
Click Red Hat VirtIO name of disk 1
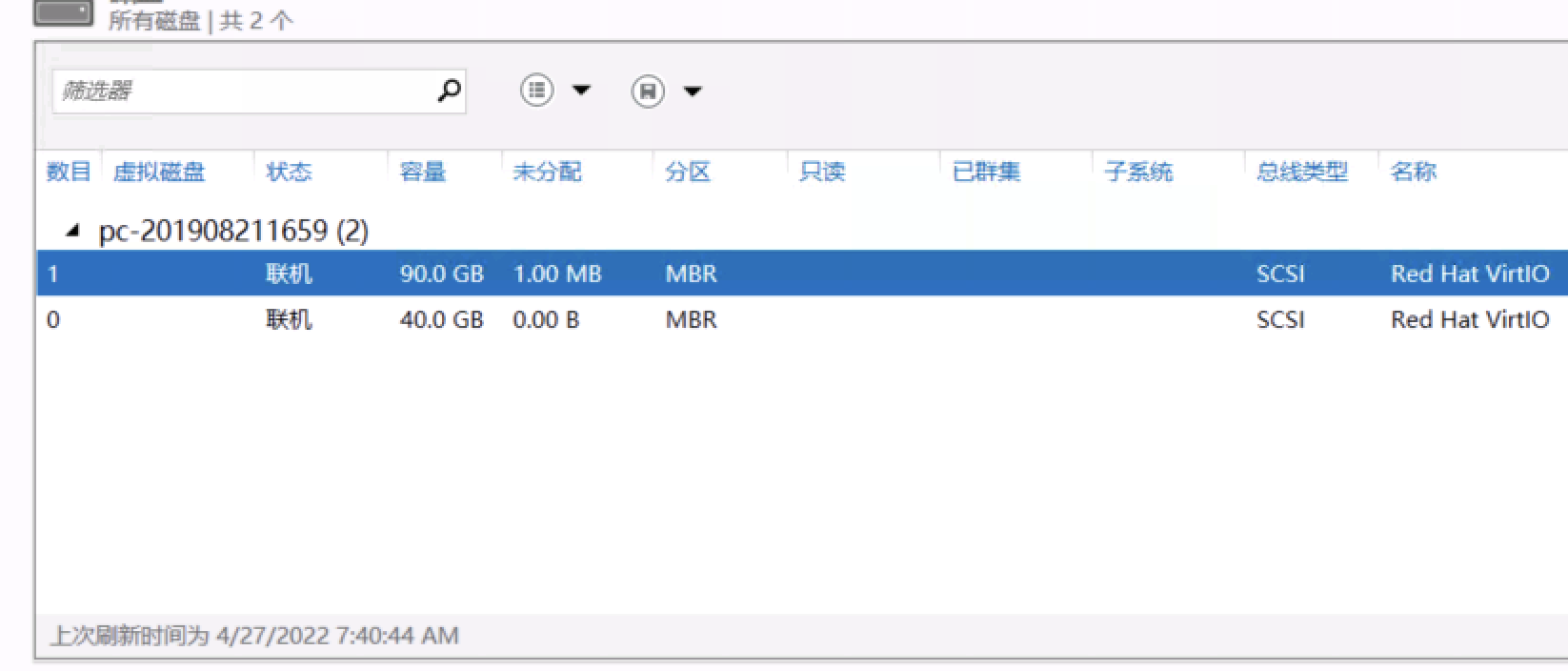tap(1470, 274)
